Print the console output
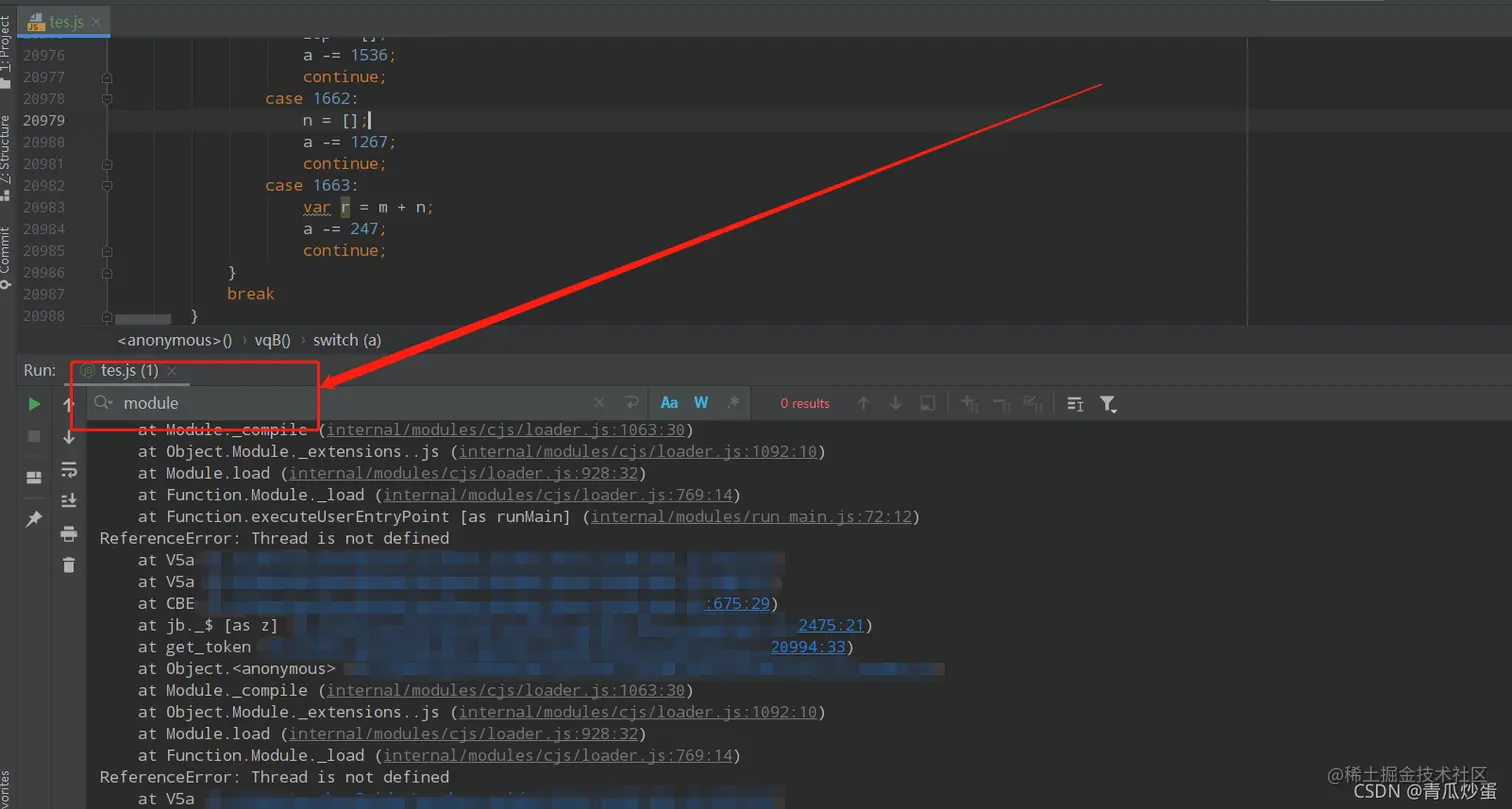Image resolution: width=1512 pixels, height=809 pixels. [69, 533]
